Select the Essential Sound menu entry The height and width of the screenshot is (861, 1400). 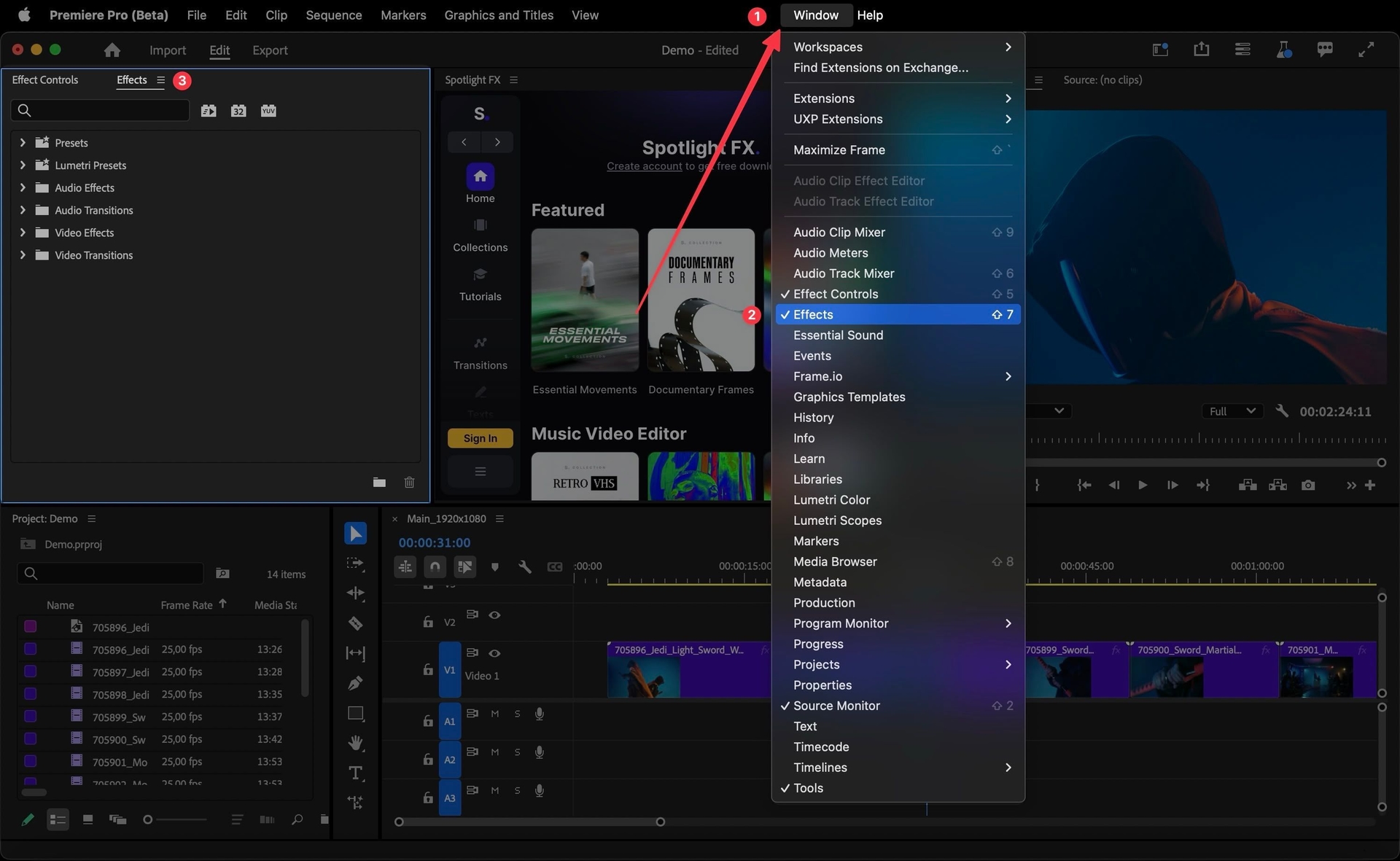tap(839, 335)
